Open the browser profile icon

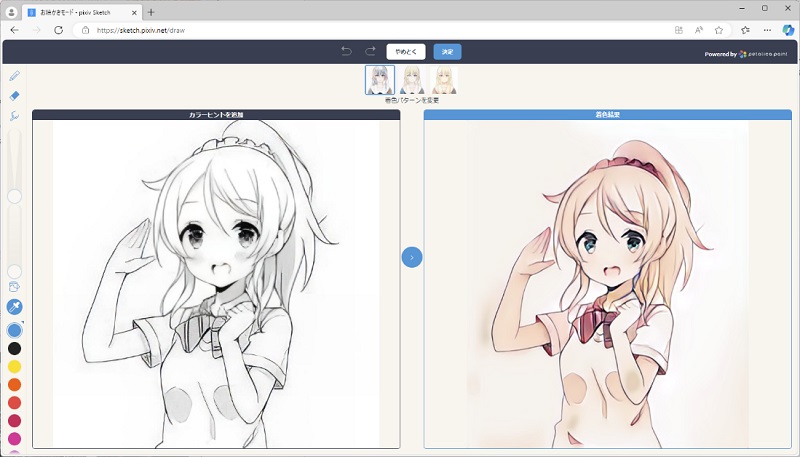coord(11,12)
